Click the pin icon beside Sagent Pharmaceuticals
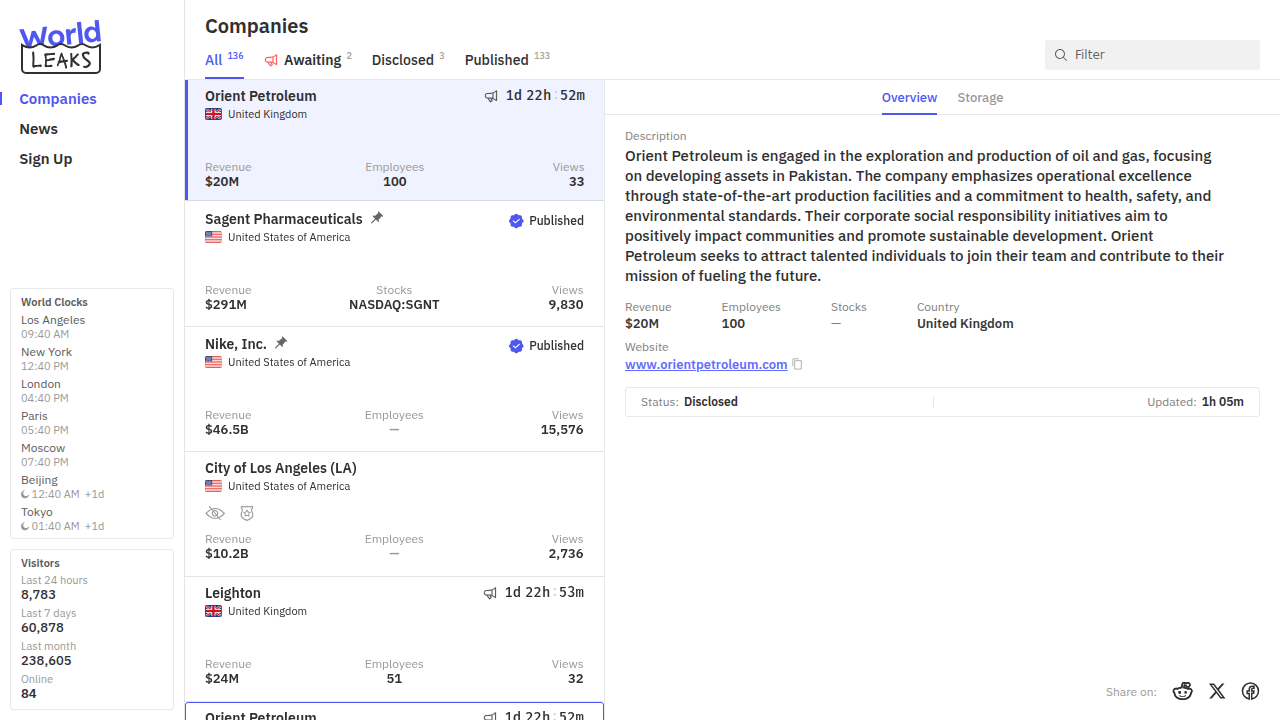The height and width of the screenshot is (720, 1280). coord(377,218)
